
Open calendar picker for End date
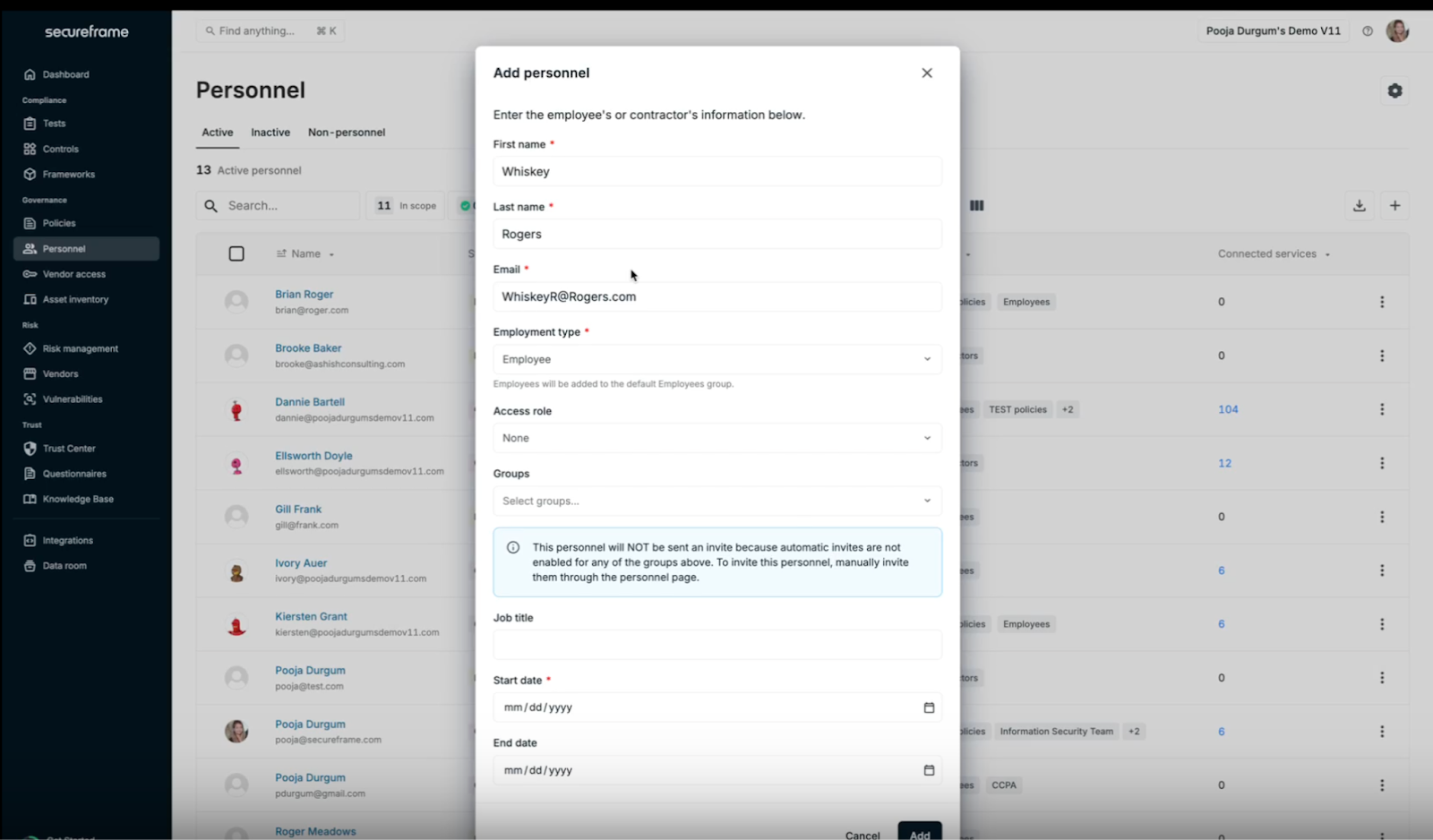[929, 770]
